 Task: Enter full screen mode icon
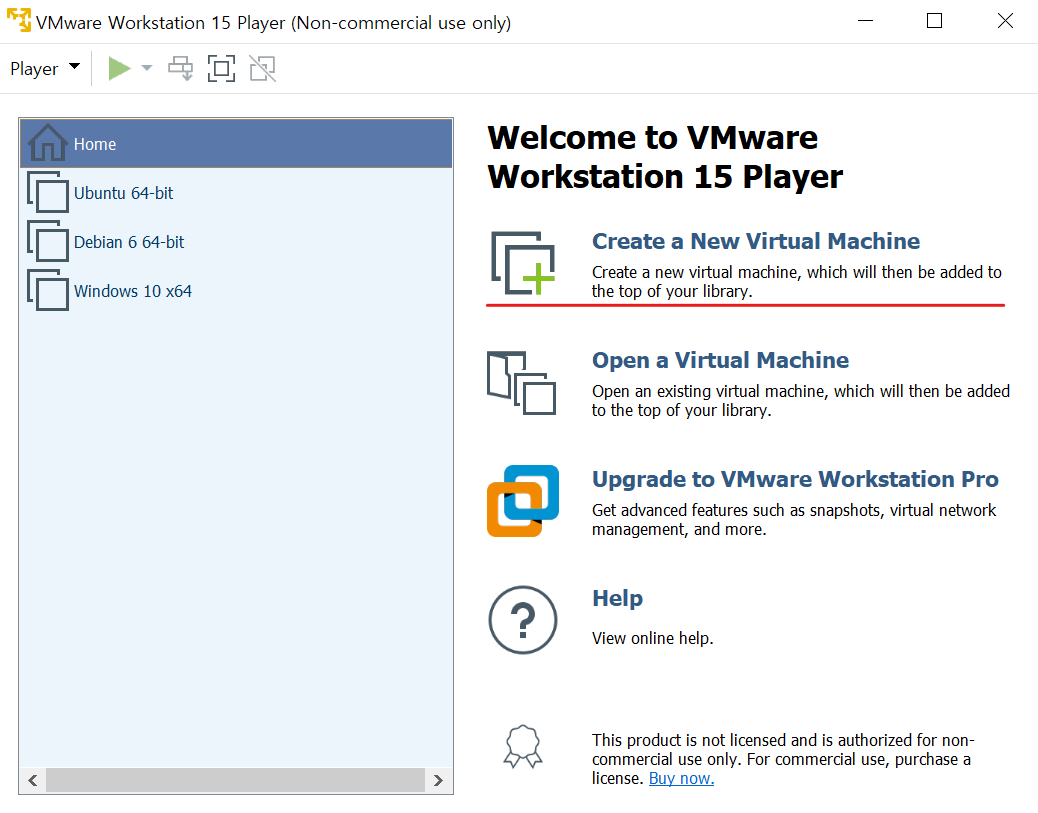221,68
